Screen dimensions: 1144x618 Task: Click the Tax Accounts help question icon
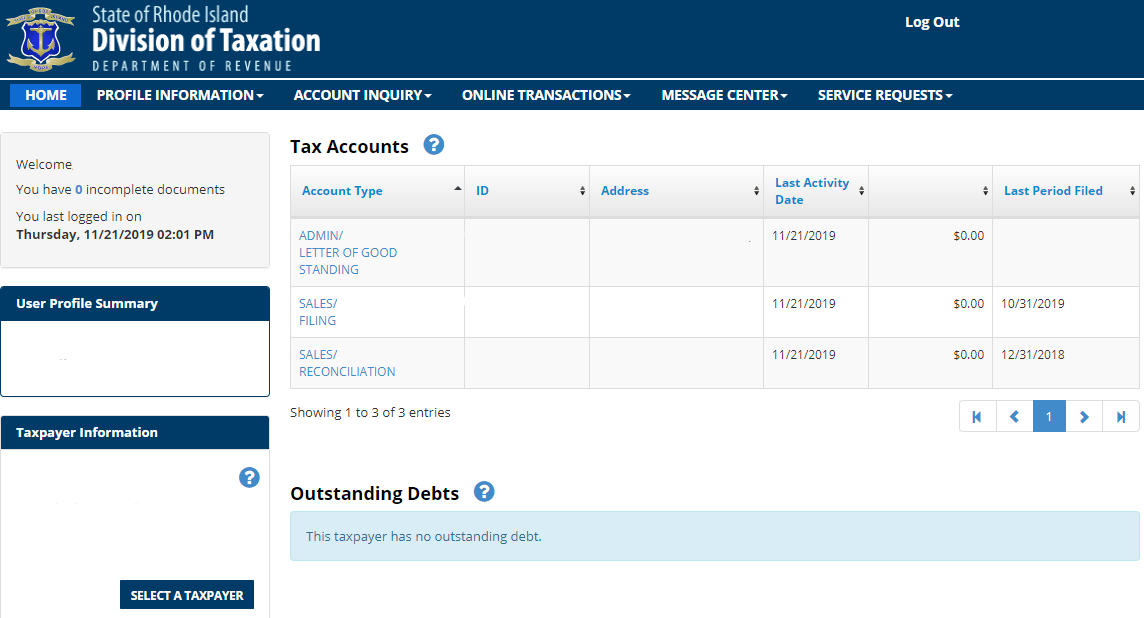(433, 145)
